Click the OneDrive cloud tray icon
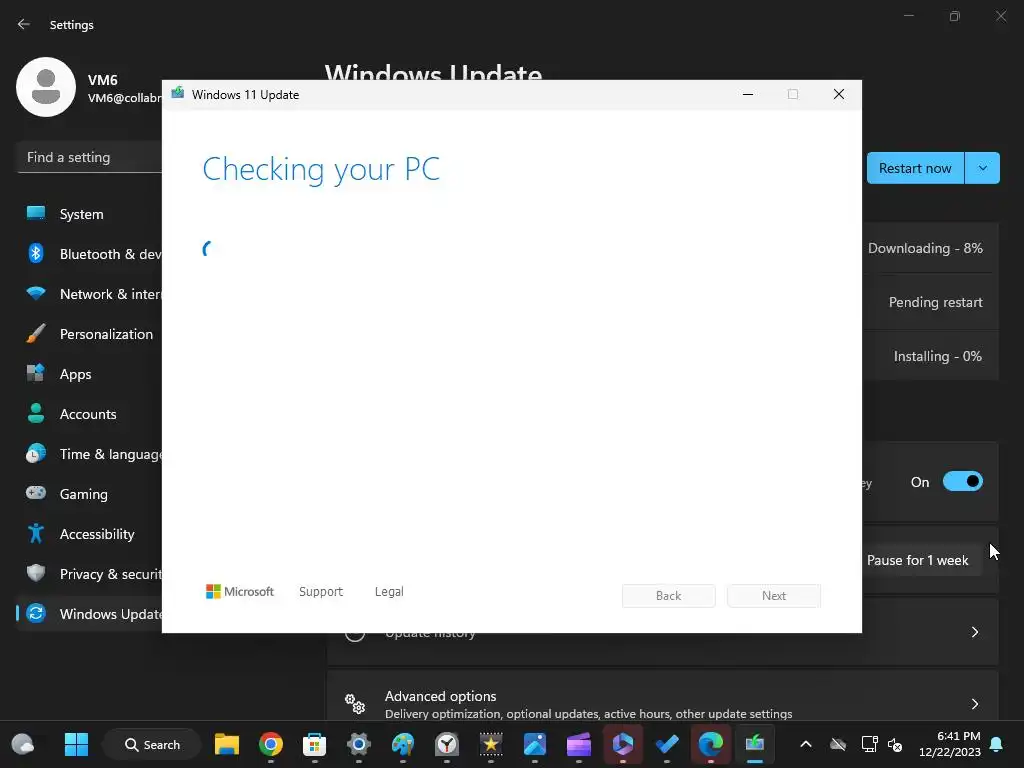Screen dimensions: 1024x768 [838, 744]
